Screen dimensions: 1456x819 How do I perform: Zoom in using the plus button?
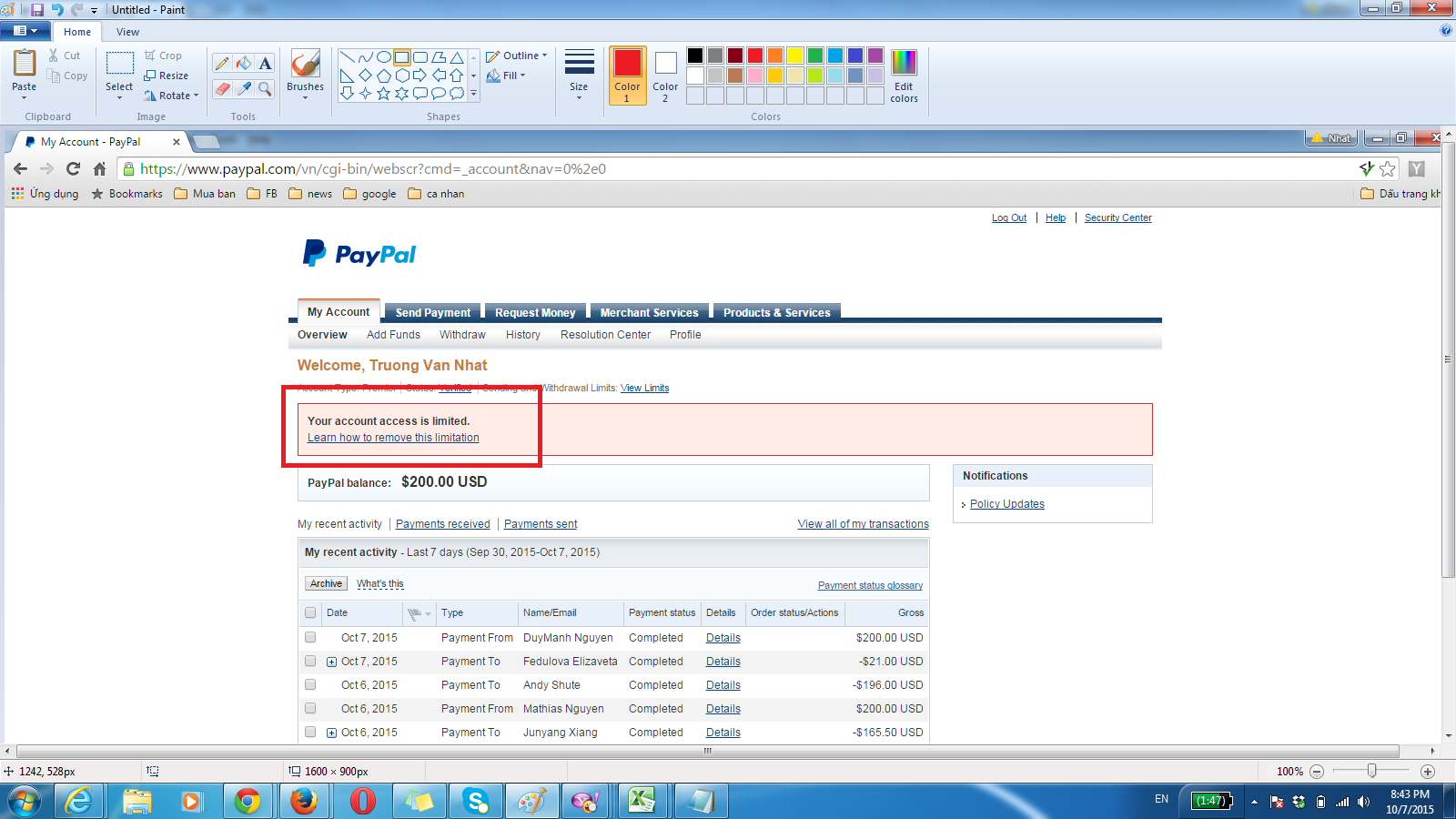pyautogui.click(x=1428, y=772)
